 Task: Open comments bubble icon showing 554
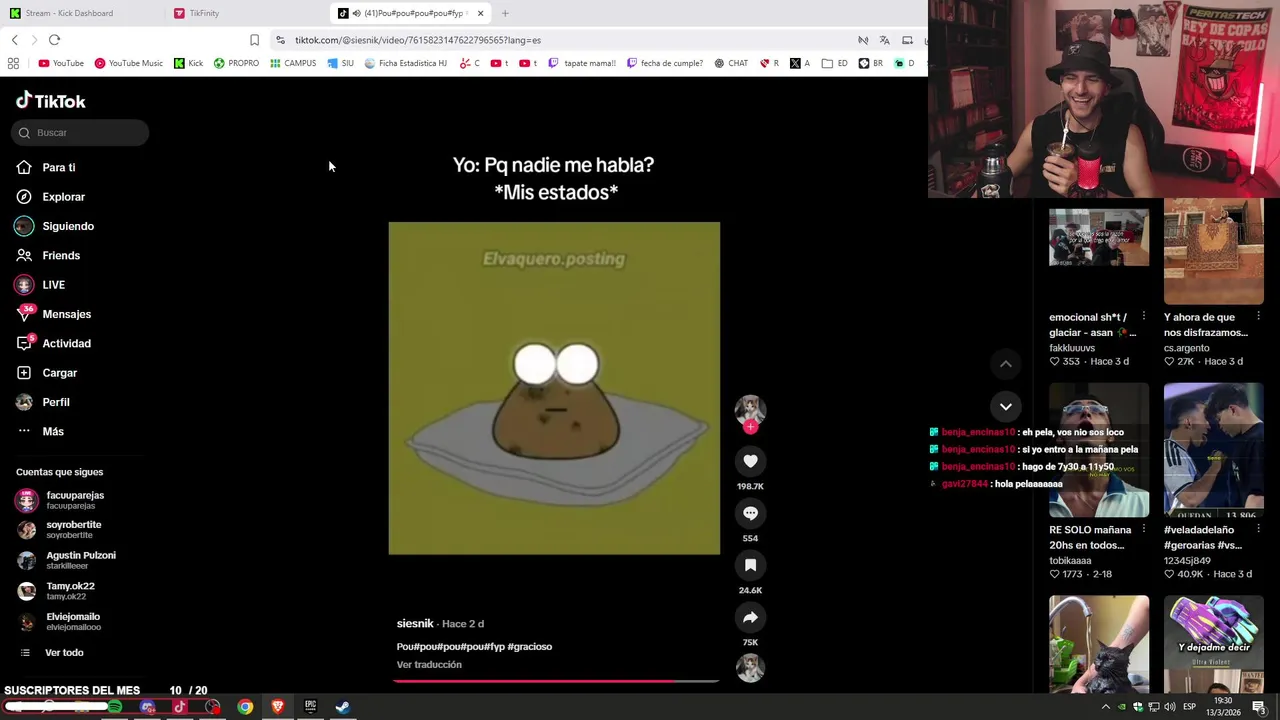coord(750,513)
